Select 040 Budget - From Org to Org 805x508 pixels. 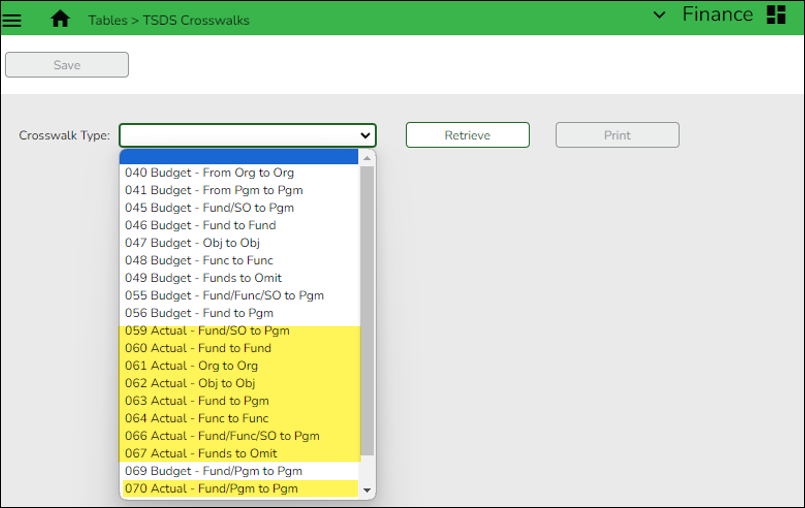tap(209, 173)
